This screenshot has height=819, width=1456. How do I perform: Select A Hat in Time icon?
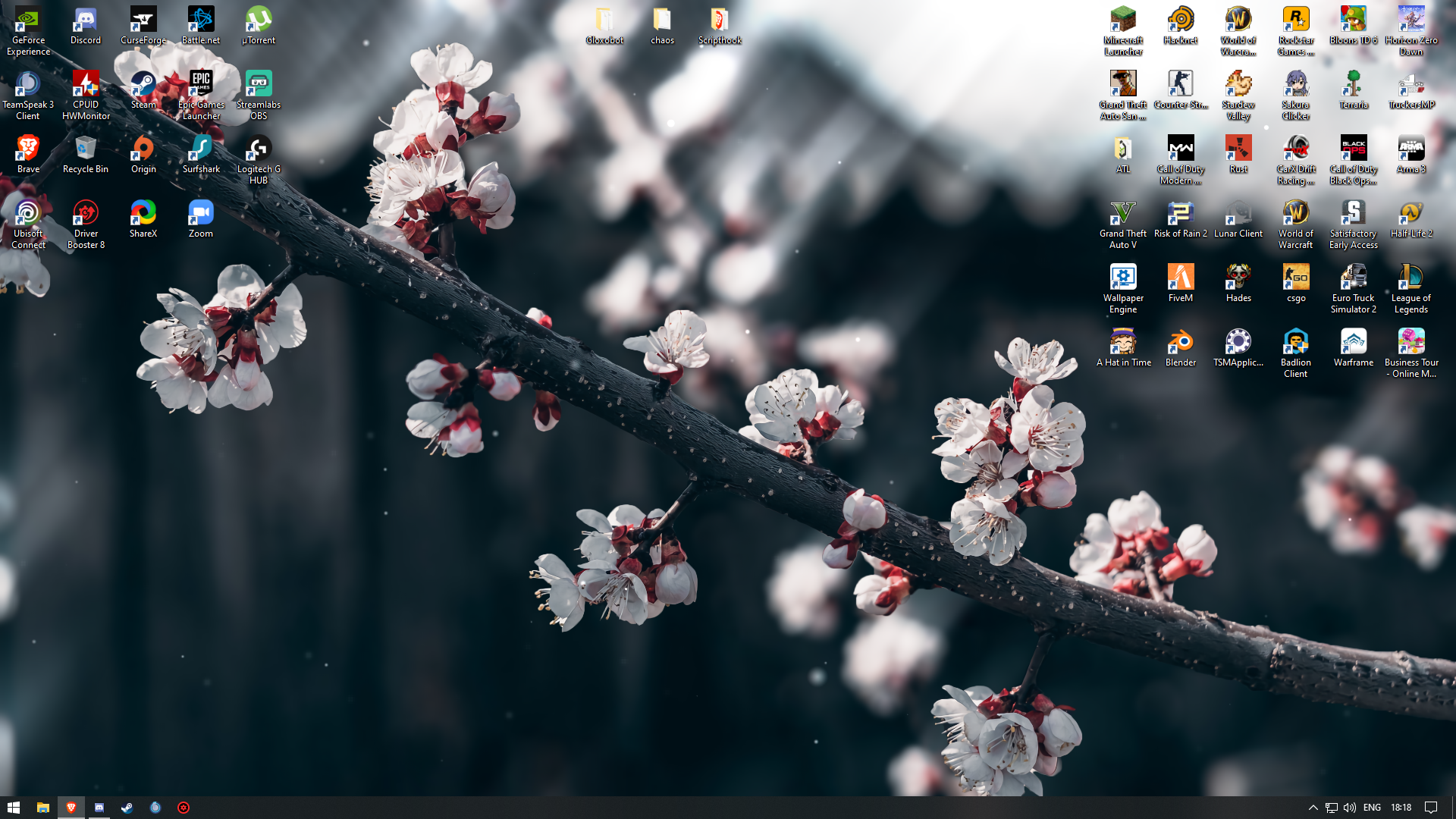click(1123, 347)
